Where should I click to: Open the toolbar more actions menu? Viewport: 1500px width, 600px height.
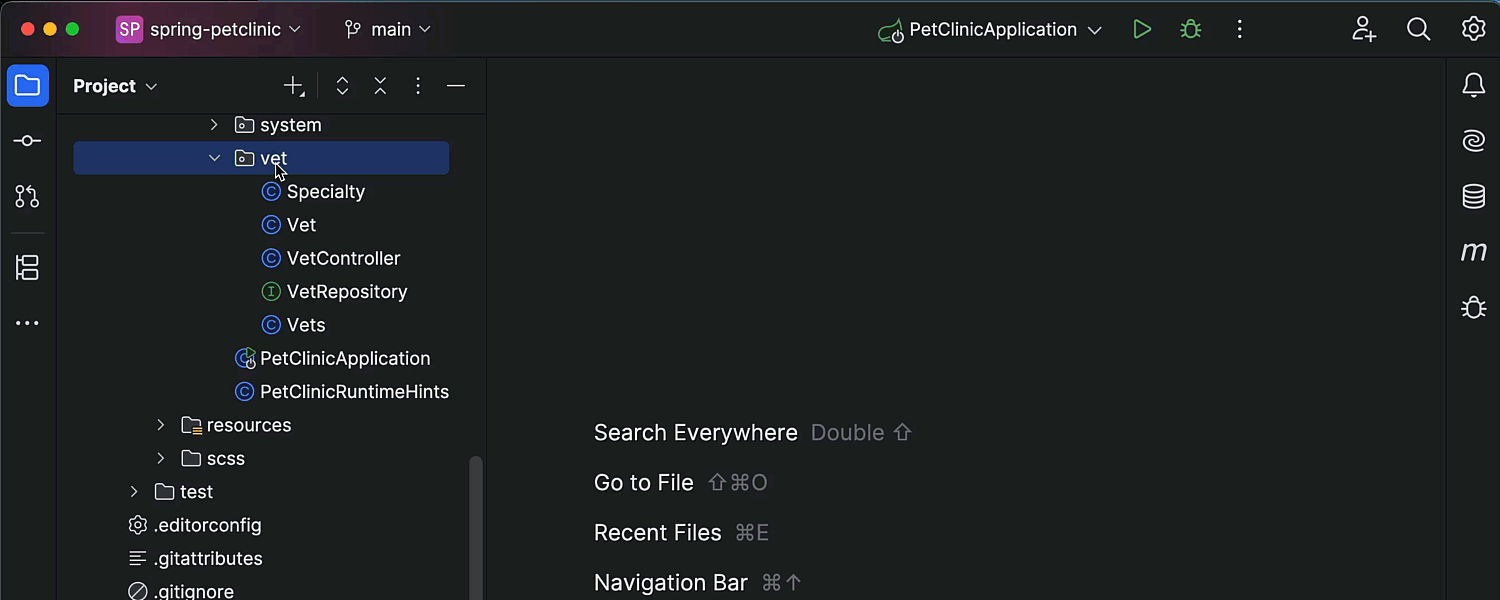pos(1239,29)
